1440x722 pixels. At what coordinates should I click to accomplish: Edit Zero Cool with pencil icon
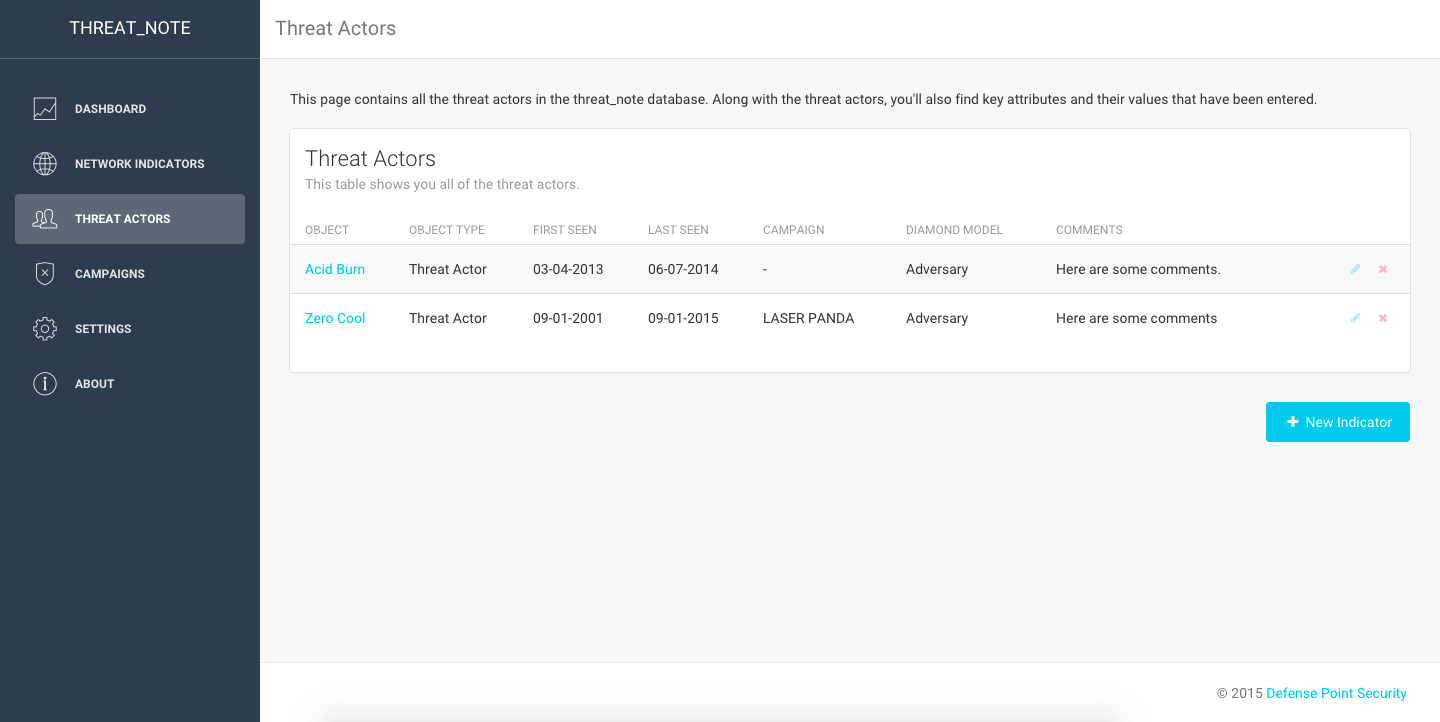click(x=1355, y=318)
